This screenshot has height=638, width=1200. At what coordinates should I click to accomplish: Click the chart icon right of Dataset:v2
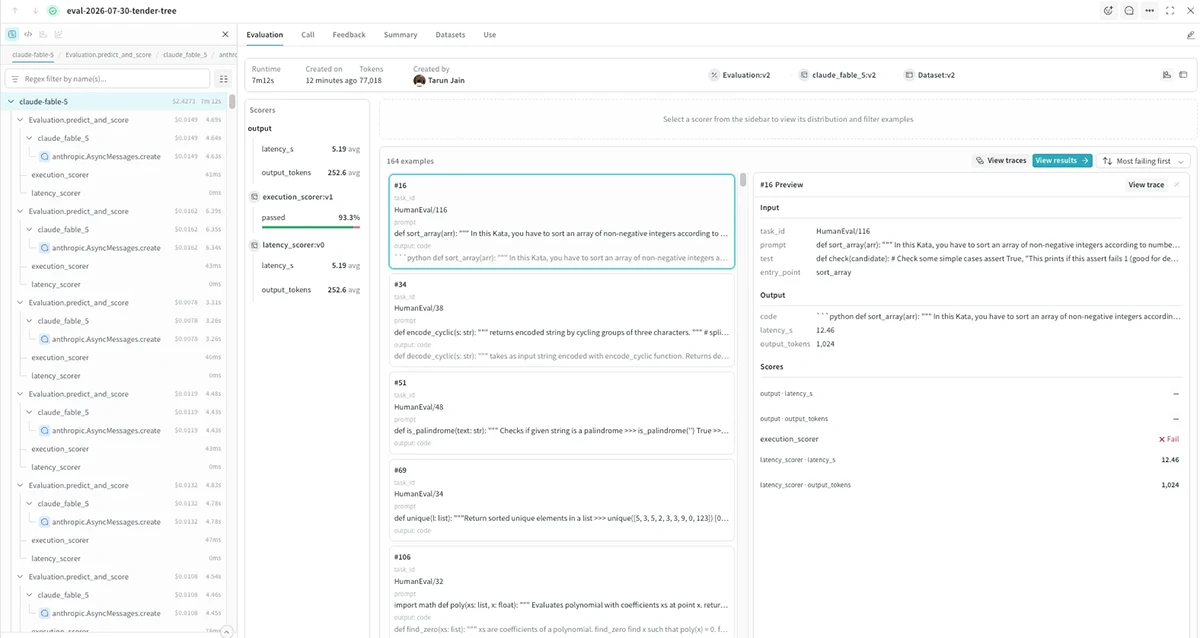(x=1167, y=75)
